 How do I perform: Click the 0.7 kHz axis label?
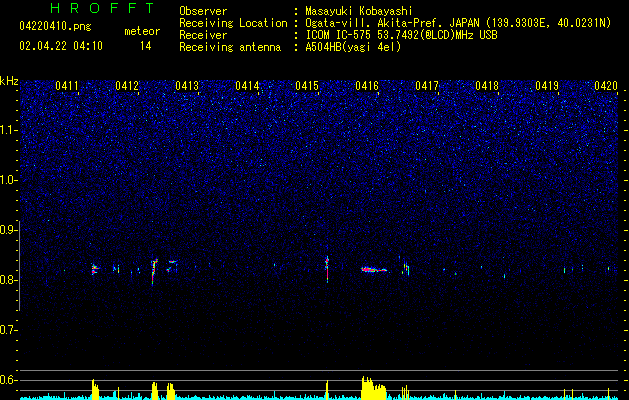coord(8,330)
